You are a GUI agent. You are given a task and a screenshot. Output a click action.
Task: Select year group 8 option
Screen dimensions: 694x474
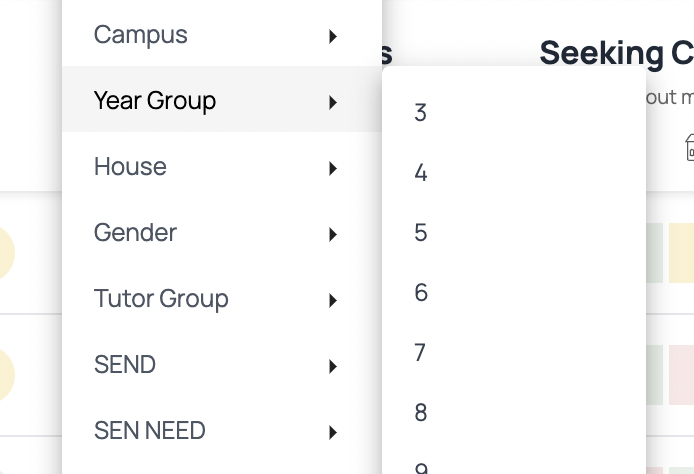click(514, 412)
